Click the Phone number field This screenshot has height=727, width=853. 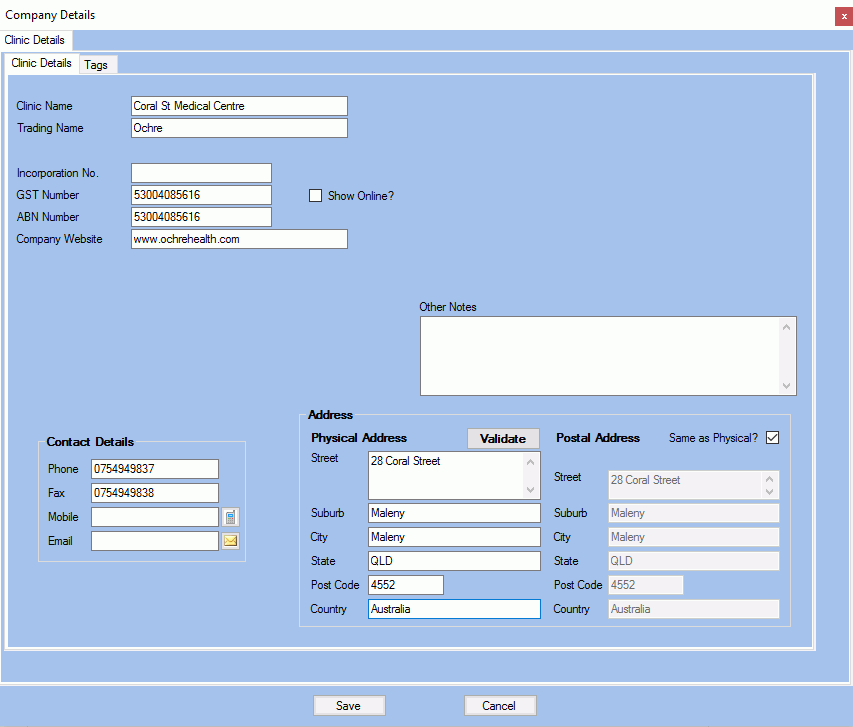click(x=154, y=469)
